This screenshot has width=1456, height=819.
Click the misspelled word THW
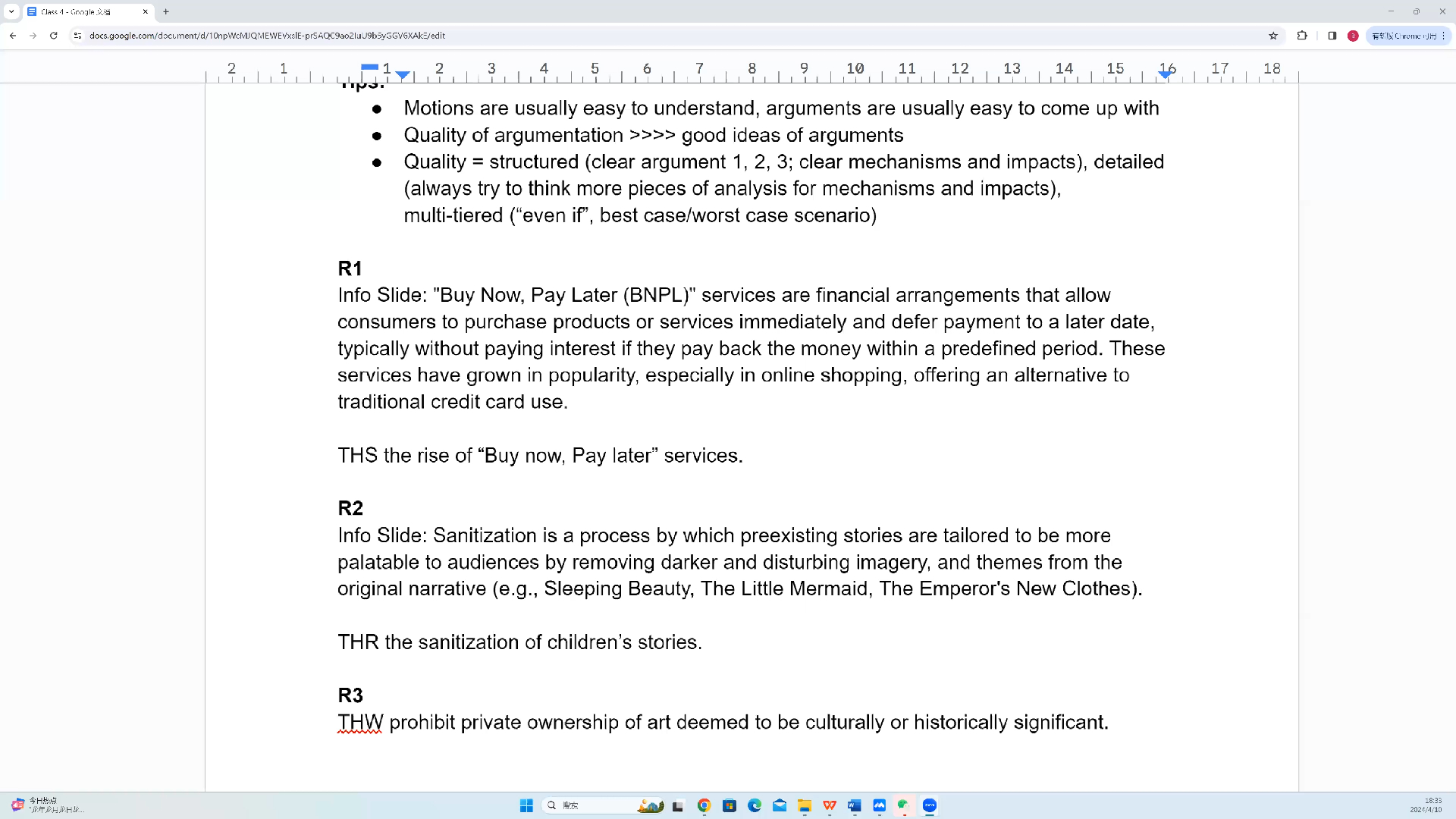[360, 723]
